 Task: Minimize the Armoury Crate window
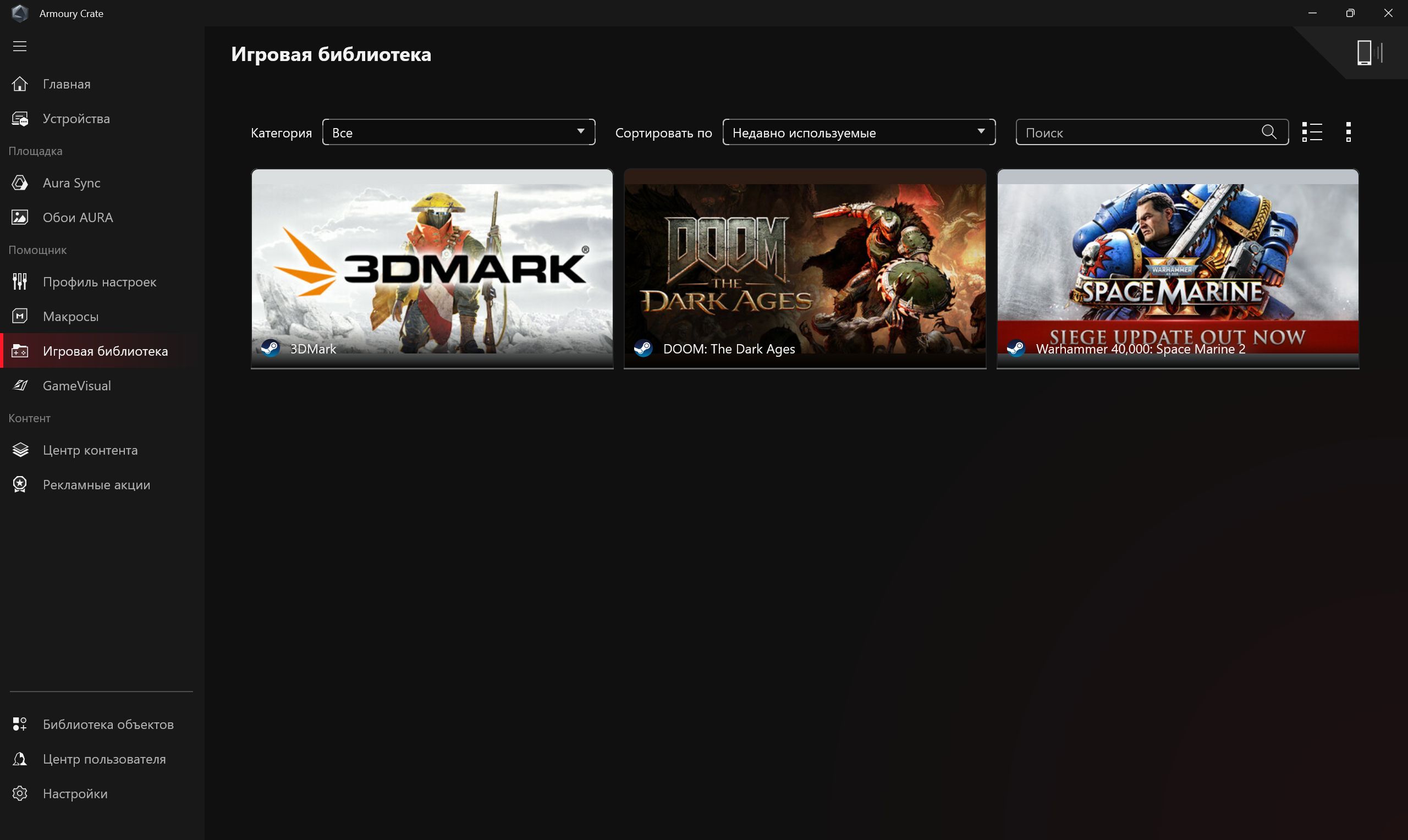[x=1312, y=13]
